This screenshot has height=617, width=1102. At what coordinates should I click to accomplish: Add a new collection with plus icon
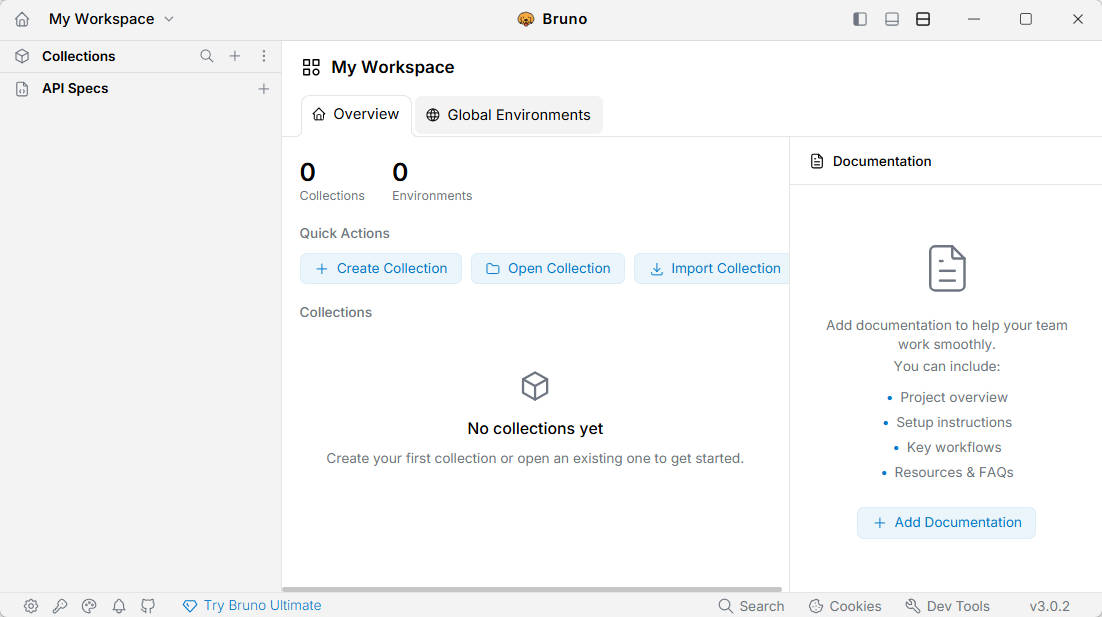click(235, 56)
